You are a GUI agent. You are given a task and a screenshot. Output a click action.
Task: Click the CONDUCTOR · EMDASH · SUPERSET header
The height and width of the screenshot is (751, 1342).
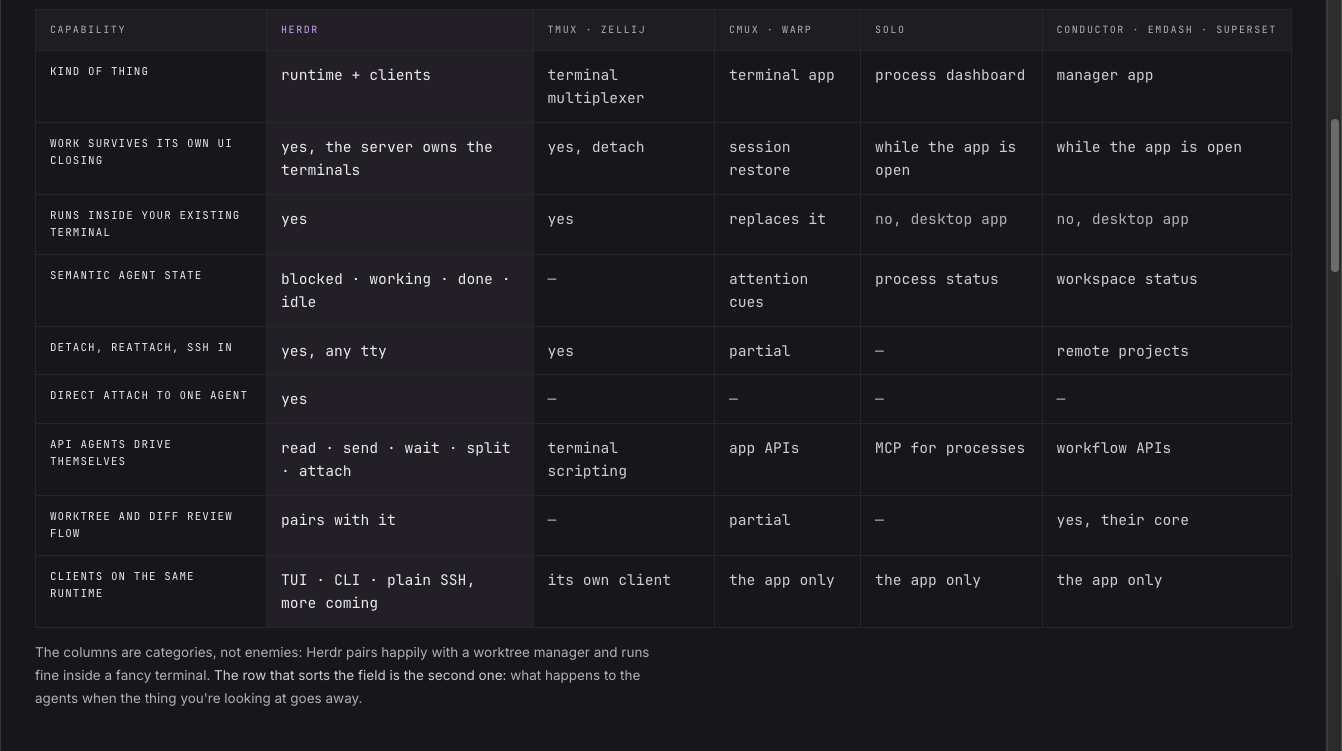1166,30
